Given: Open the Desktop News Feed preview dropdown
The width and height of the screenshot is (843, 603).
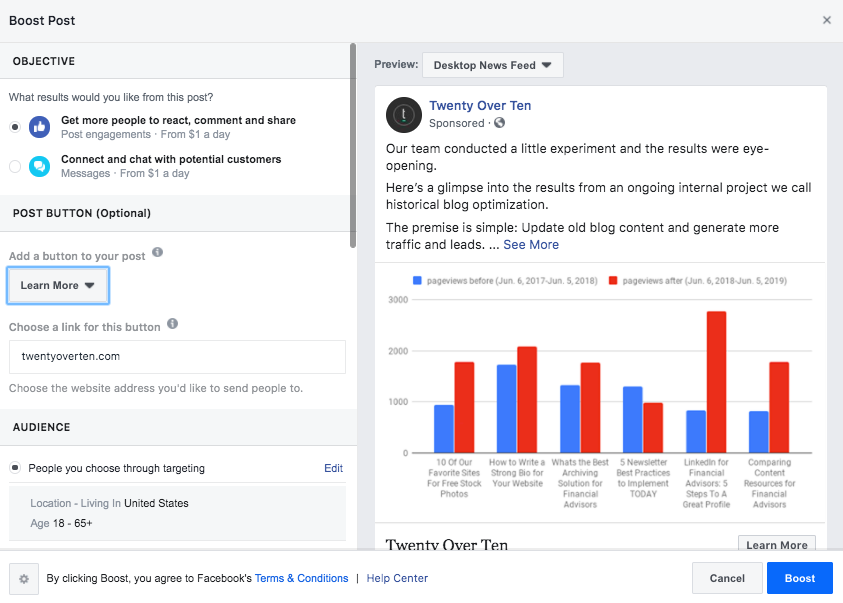Looking at the screenshot, I should pyautogui.click(x=493, y=66).
